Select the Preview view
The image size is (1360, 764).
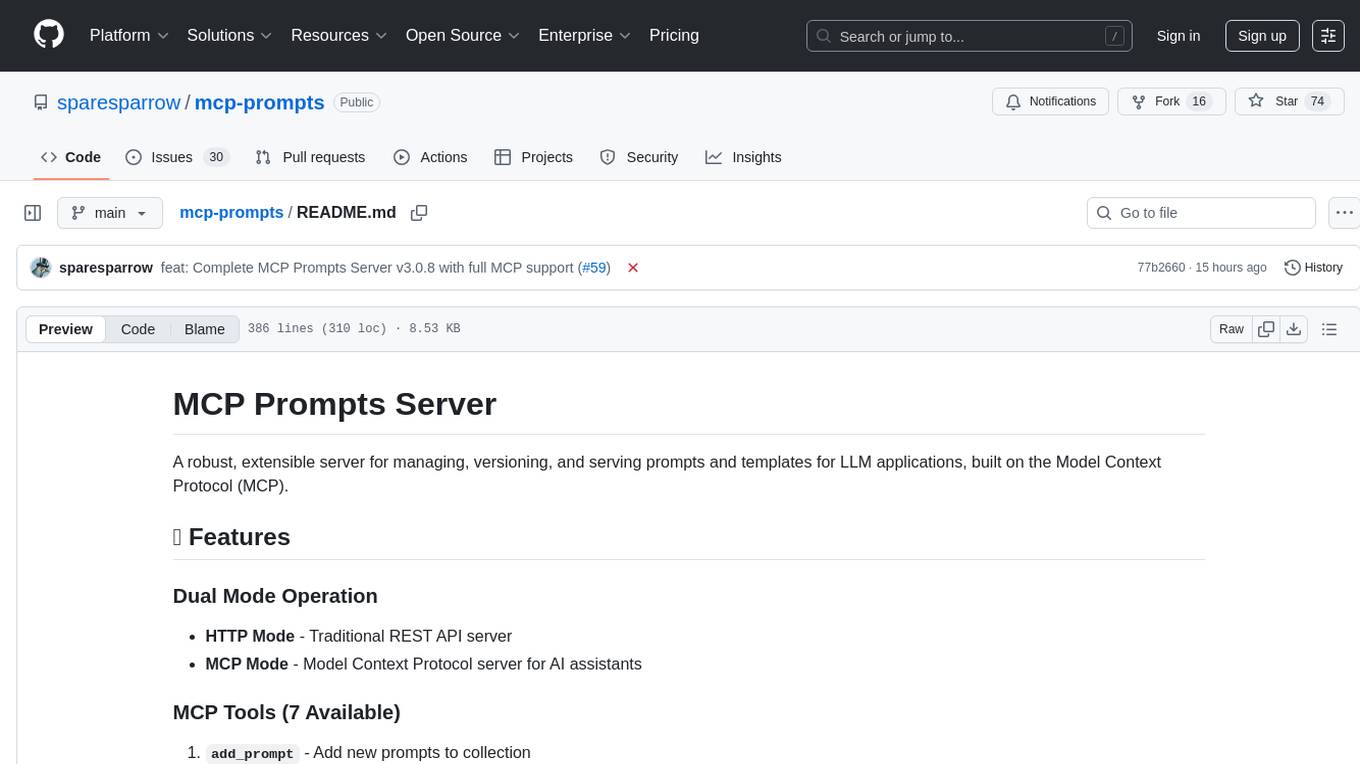(x=66, y=329)
